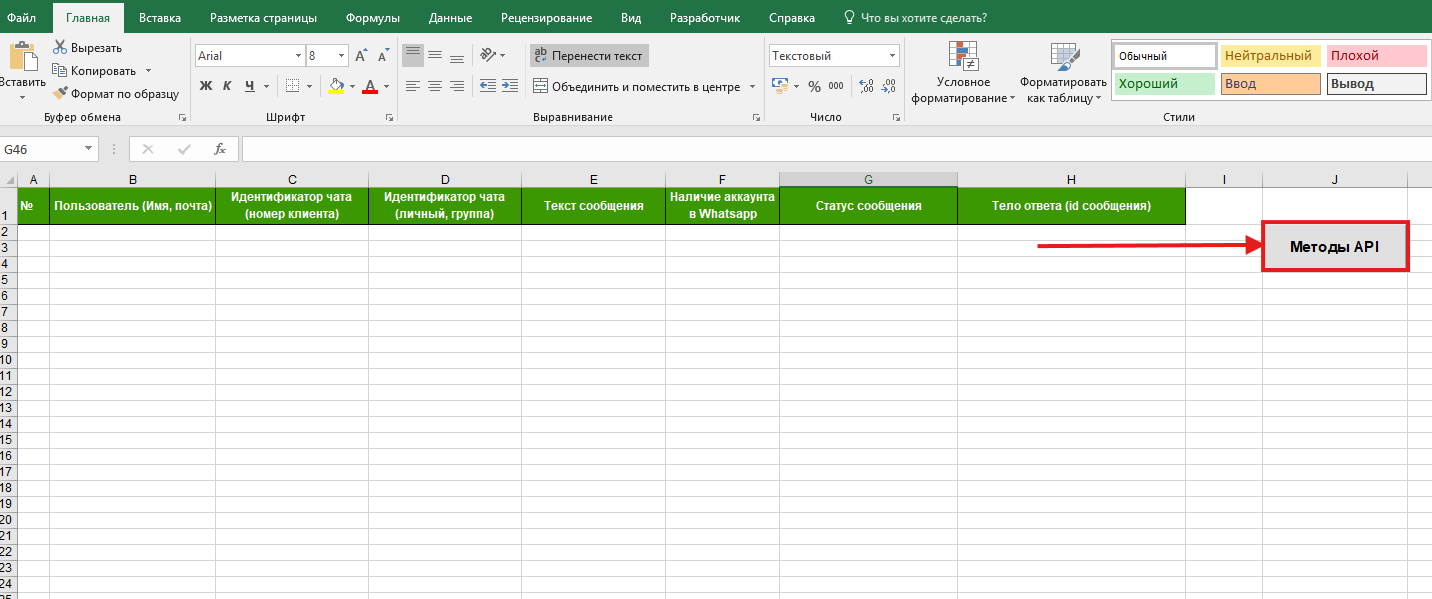The image size is (1432, 599).
Task: Toggle italic formatting (К)
Action: 228,86
